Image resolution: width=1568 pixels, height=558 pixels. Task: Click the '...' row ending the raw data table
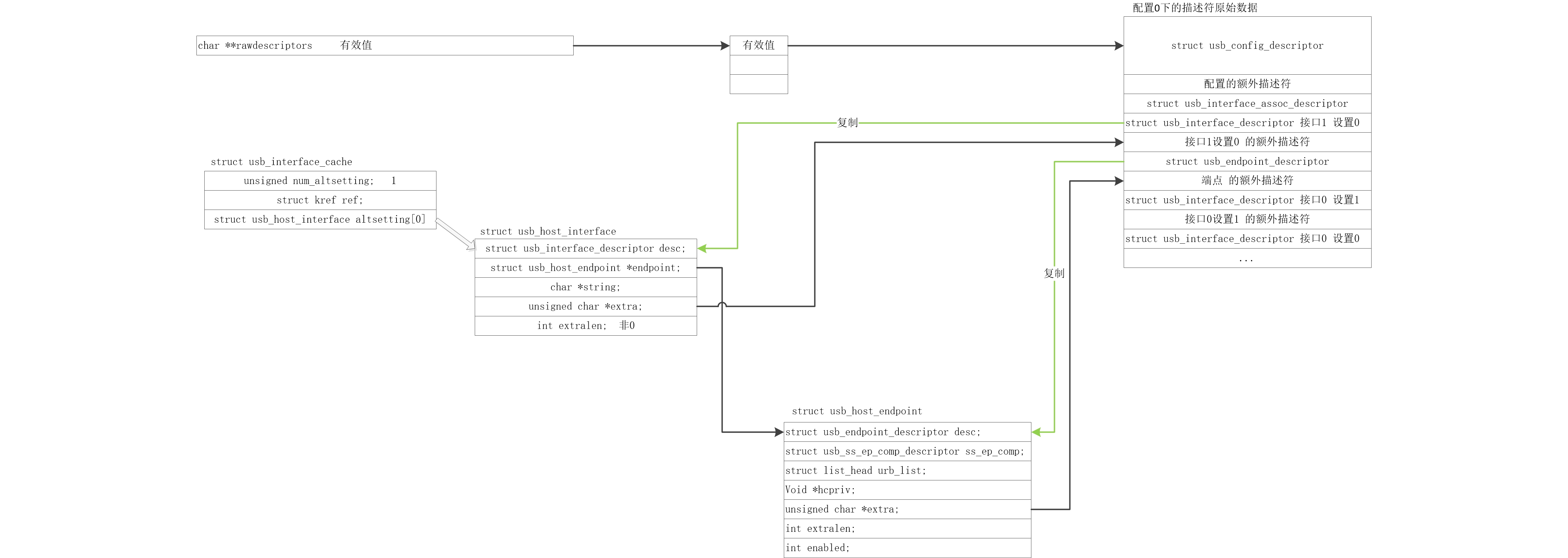(x=1247, y=258)
